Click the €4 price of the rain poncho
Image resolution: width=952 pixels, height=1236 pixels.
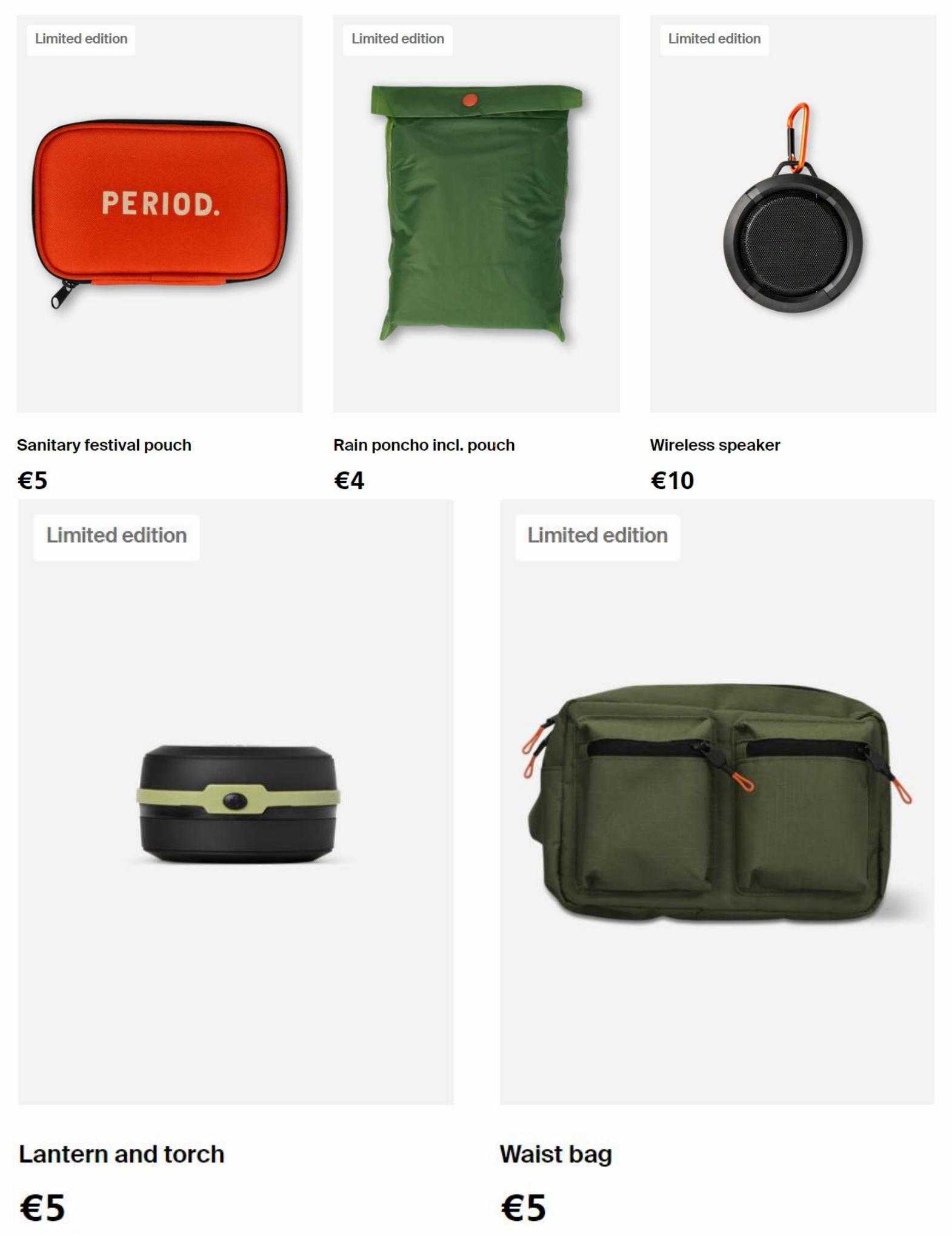coord(349,480)
